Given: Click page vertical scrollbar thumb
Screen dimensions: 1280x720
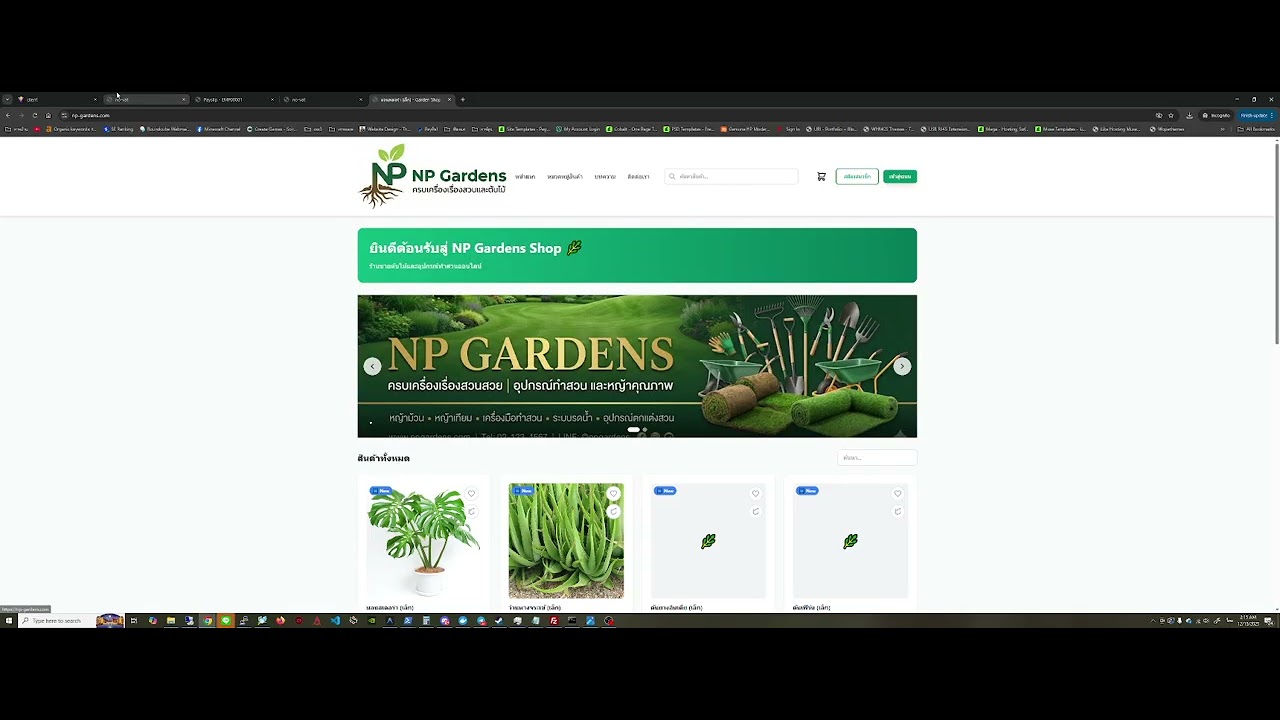Looking at the screenshot, I should click(x=1276, y=244).
